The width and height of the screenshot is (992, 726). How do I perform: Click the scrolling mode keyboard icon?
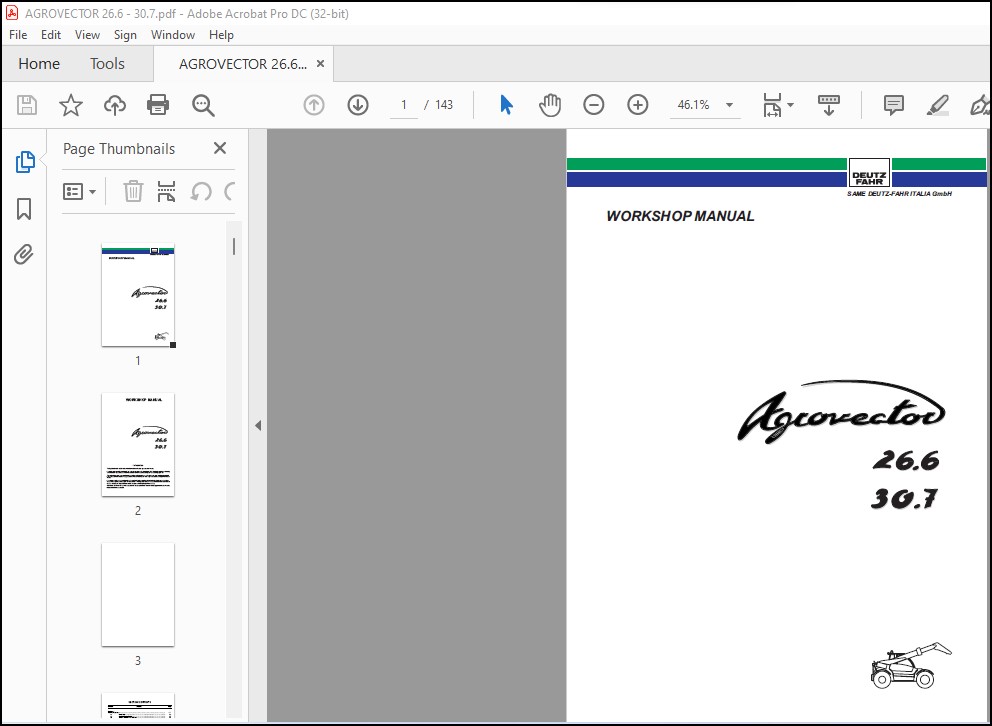[829, 105]
